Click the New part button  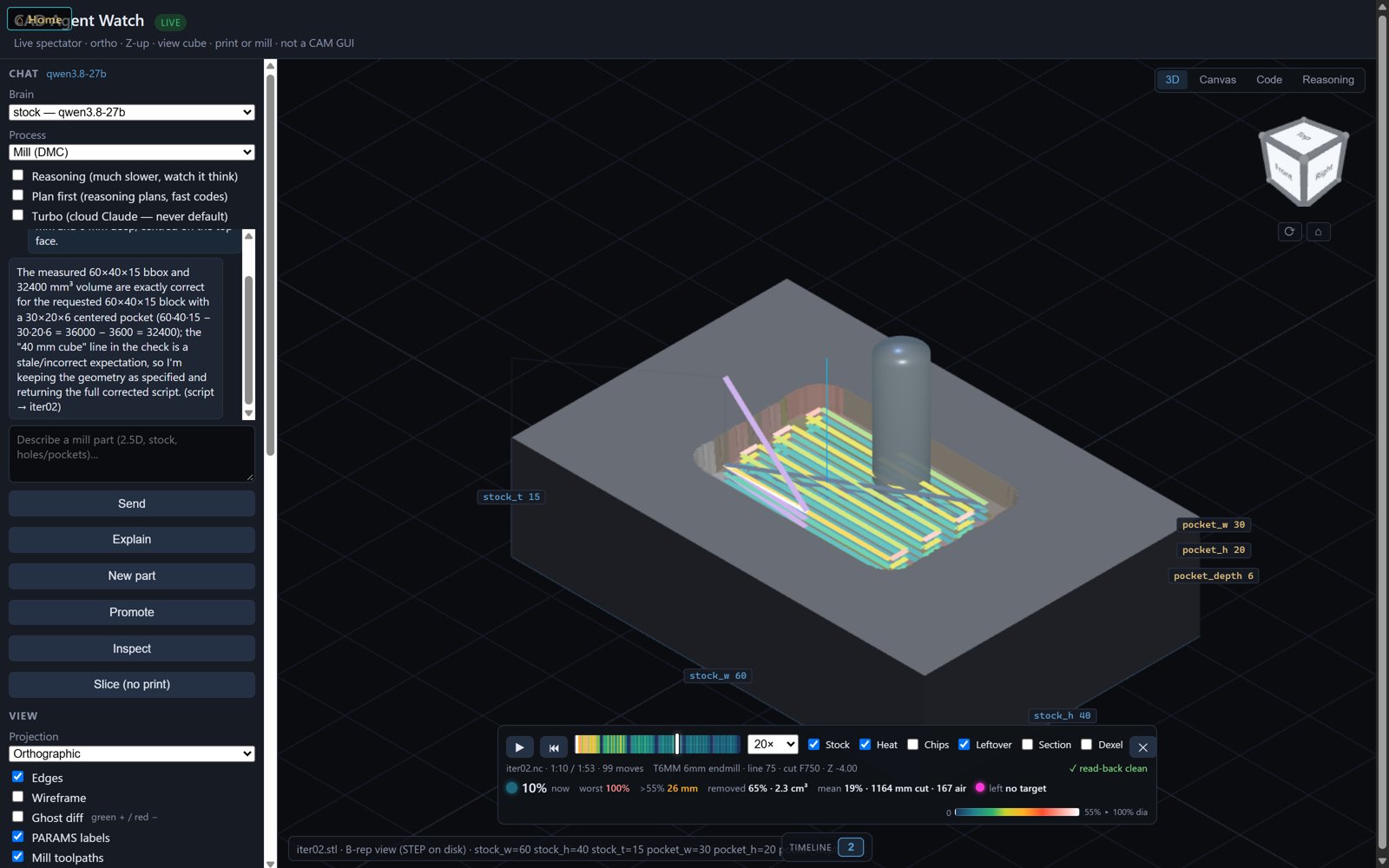(x=132, y=575)
